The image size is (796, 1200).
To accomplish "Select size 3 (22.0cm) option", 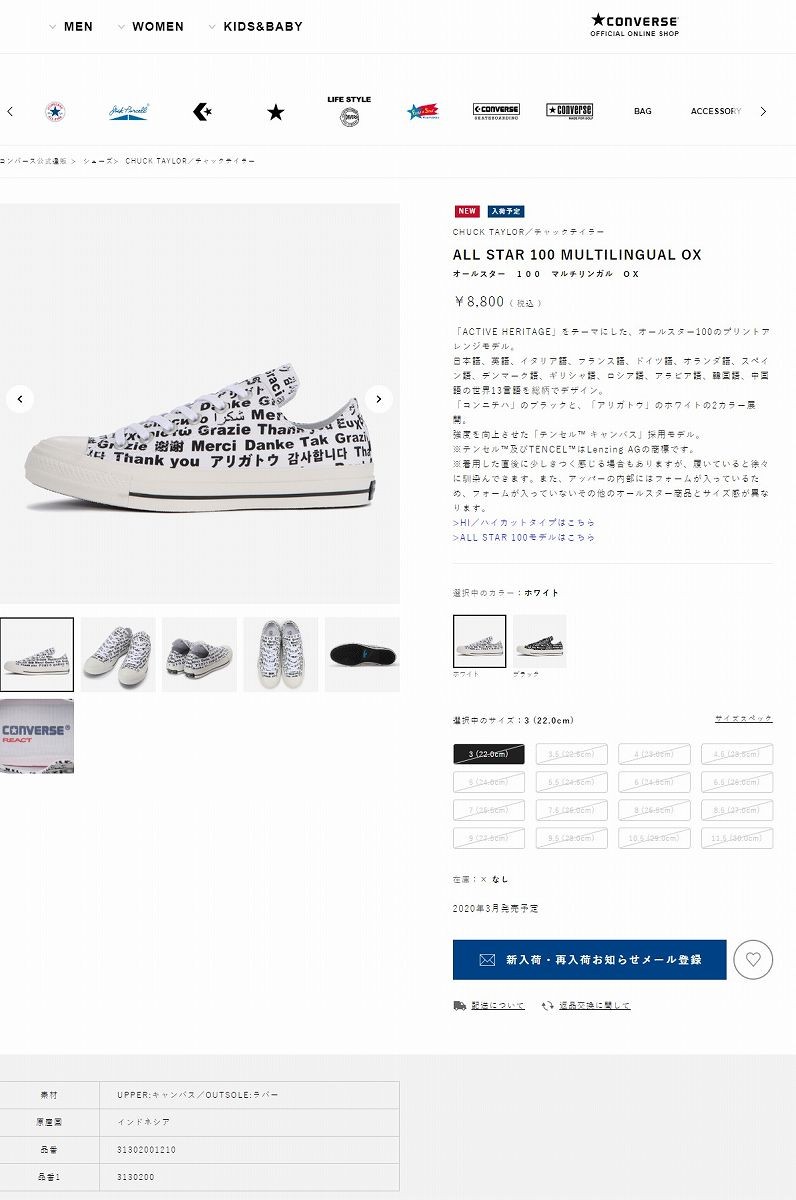I will point(488,754).
